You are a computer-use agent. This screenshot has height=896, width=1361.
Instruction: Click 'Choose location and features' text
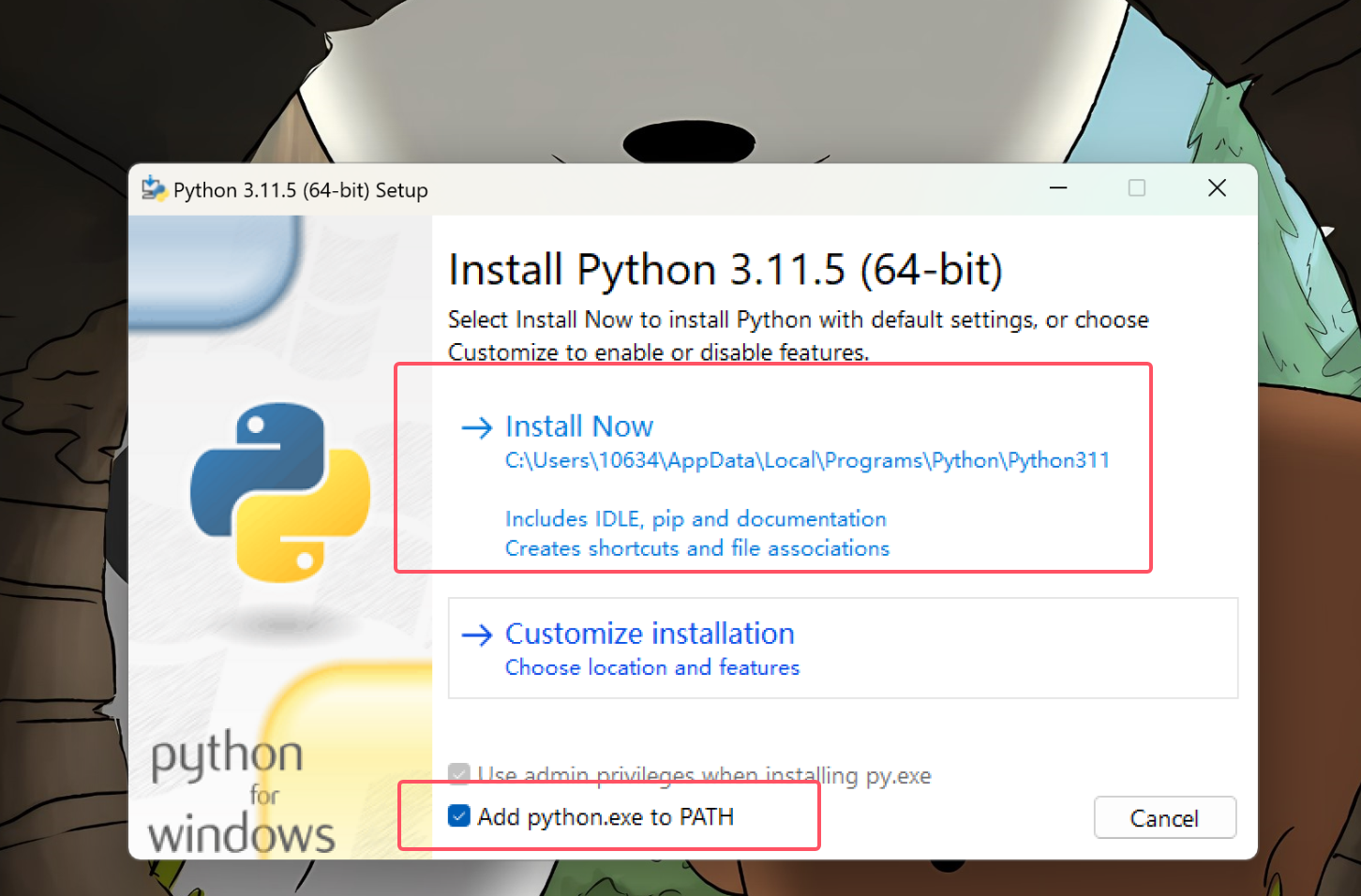coord(652,667)
